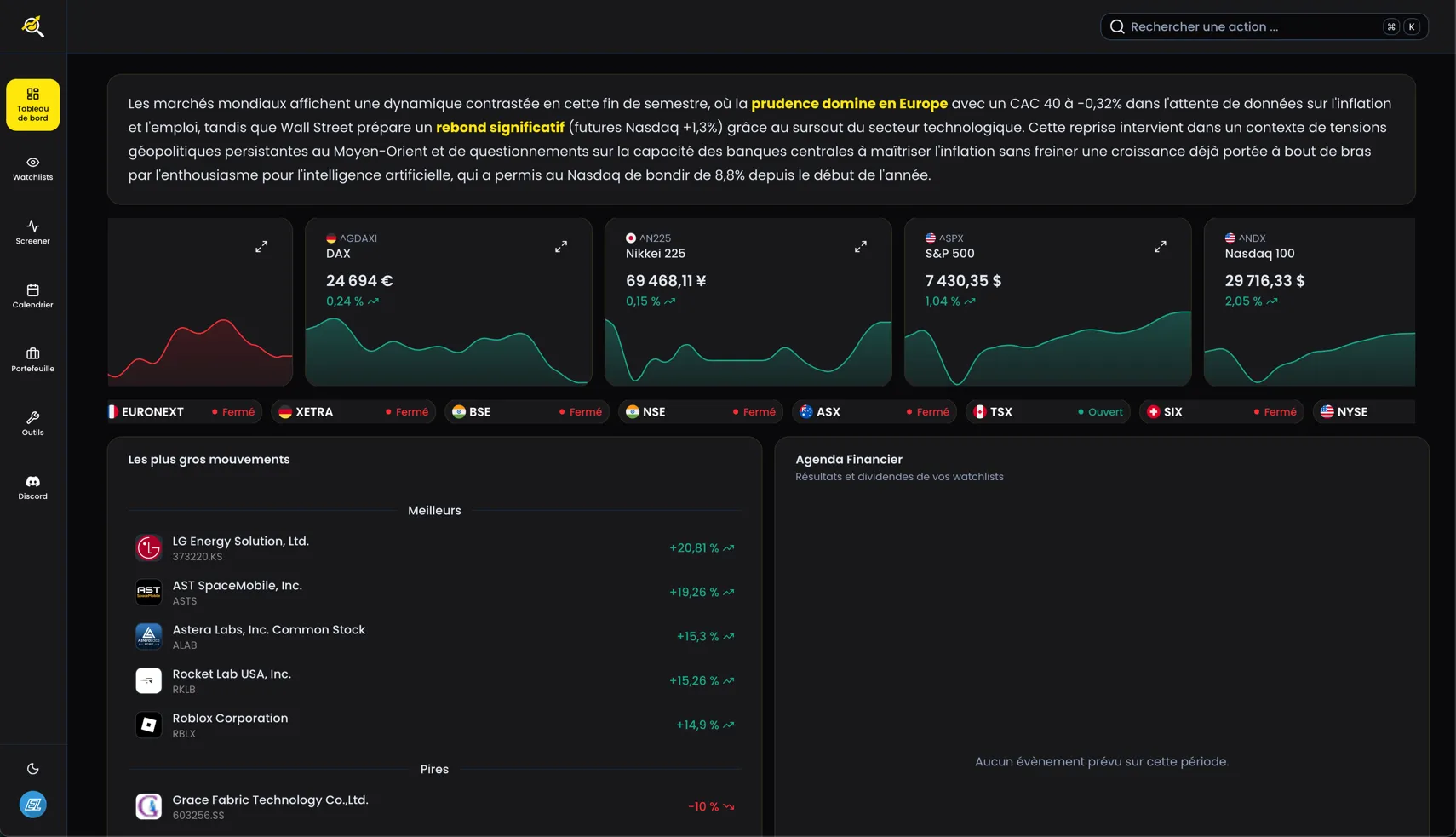Viewport: 1456px width, 837px height.
Task: Click the Astera Labs logo icon
Action: tap(149, 637)
